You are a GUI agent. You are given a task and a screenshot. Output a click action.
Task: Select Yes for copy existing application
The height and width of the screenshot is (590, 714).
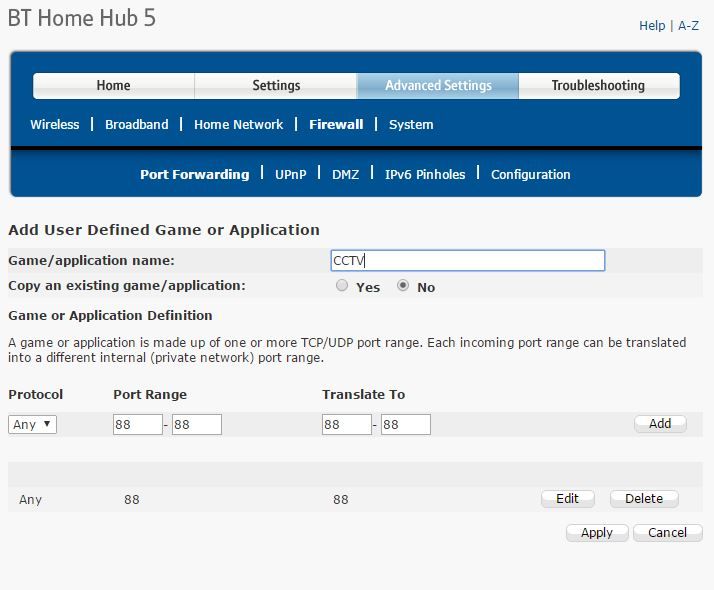click(x=342, y=285)
